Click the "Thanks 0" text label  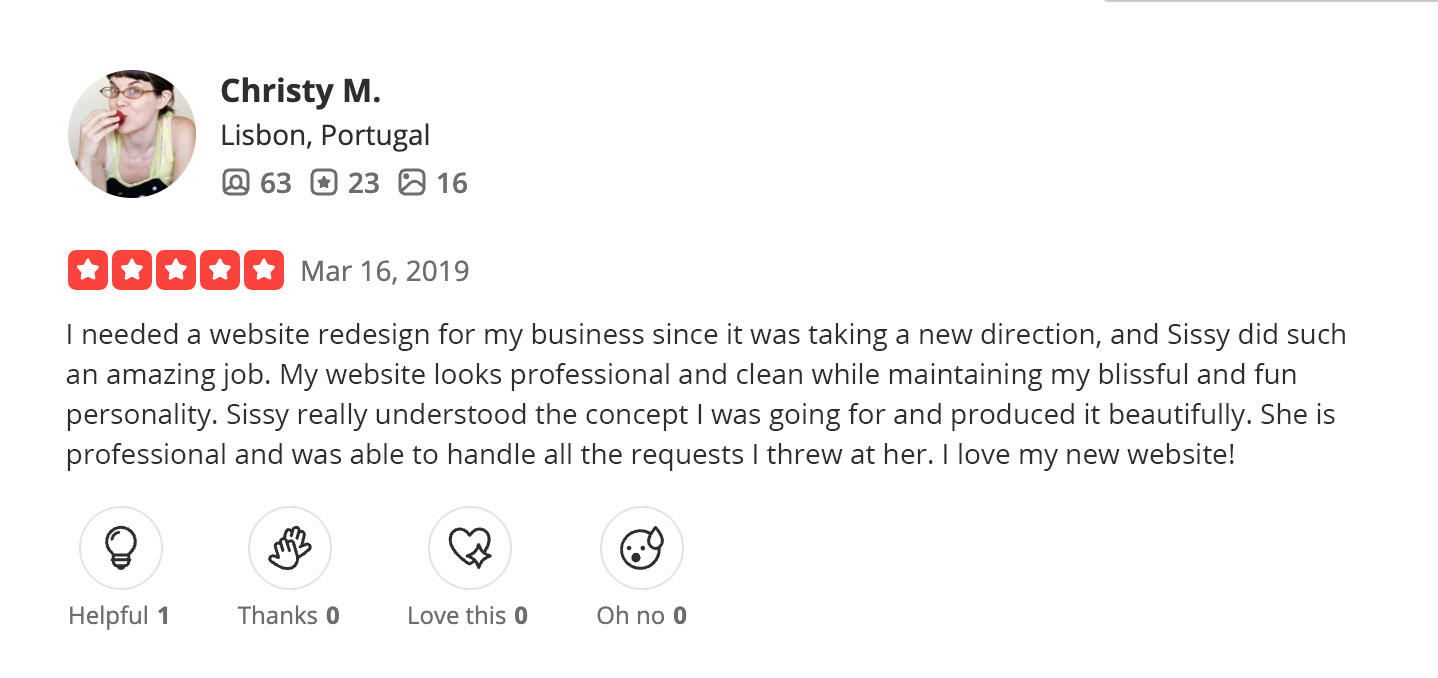(x=288, y=615)
